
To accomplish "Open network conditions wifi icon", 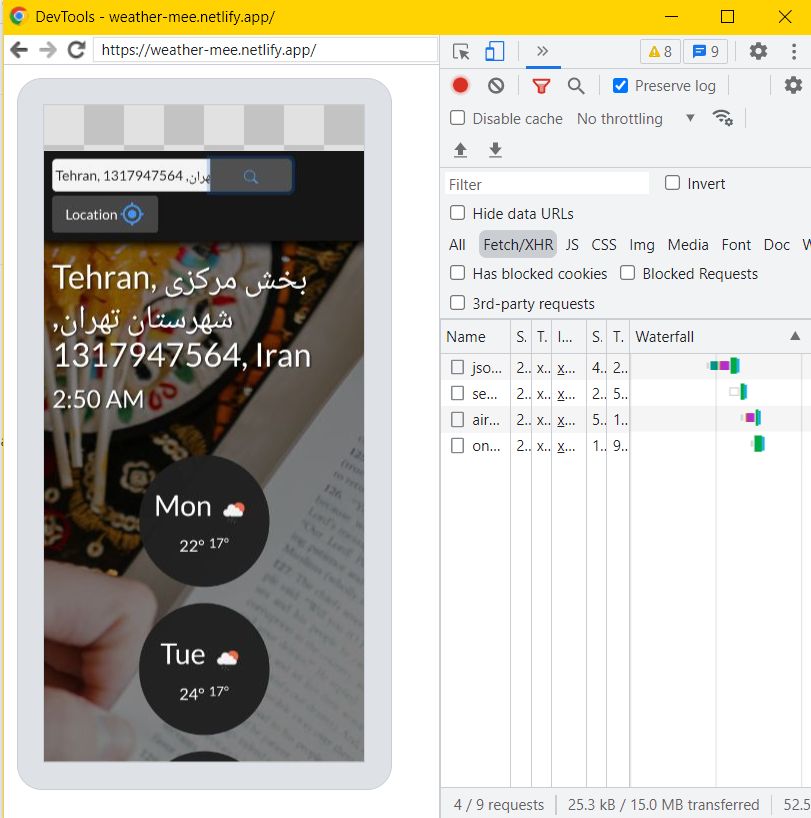I will point(722,118).
